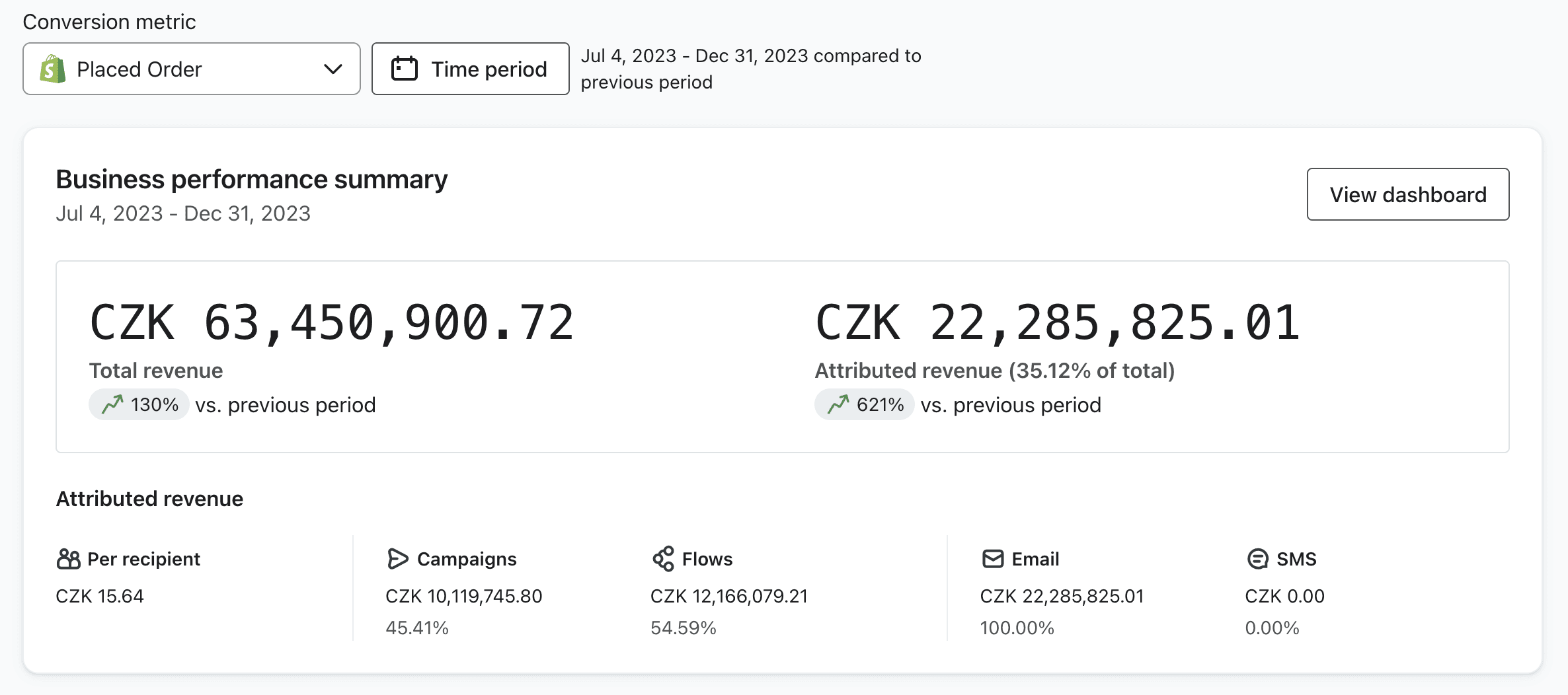Click the Flows revenue amount CZK 12,166,079.21
The width and height of the screenshot is (1568, 695).
click(729, 596)
